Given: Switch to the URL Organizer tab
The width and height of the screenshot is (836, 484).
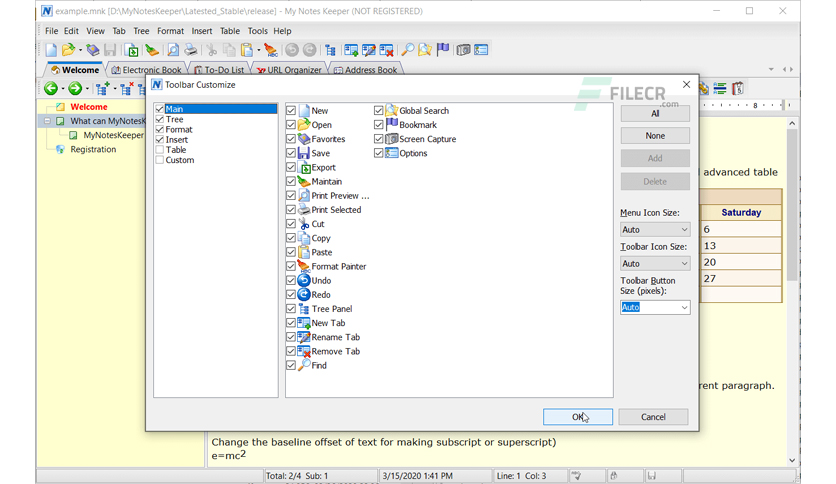Looking at the screenshot, I should click(288, 70).
